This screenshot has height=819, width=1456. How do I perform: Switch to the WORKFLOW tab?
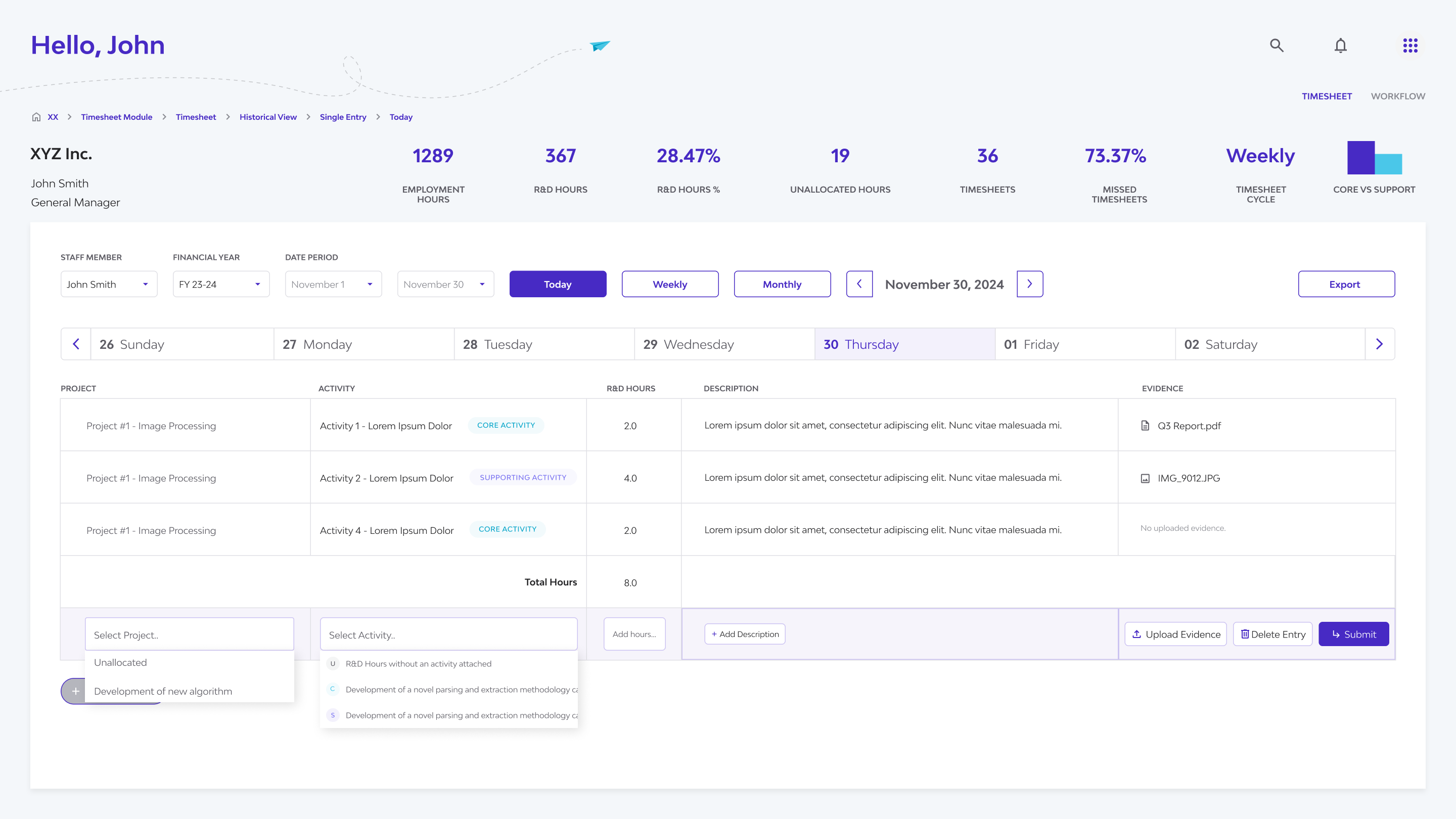tap(1398, 96)
